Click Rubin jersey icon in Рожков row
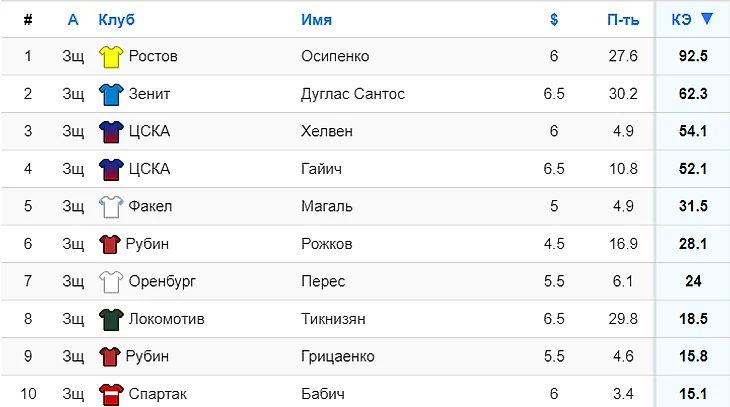This screenshot has width=730, height=407. pyautogui.click(x=109, y=244)
